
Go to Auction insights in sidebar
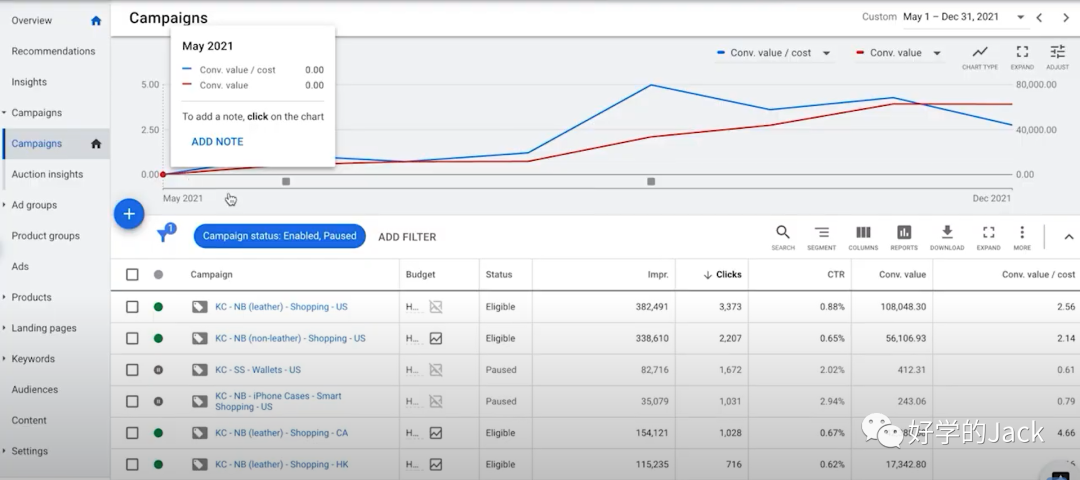[x=47, y=174]
